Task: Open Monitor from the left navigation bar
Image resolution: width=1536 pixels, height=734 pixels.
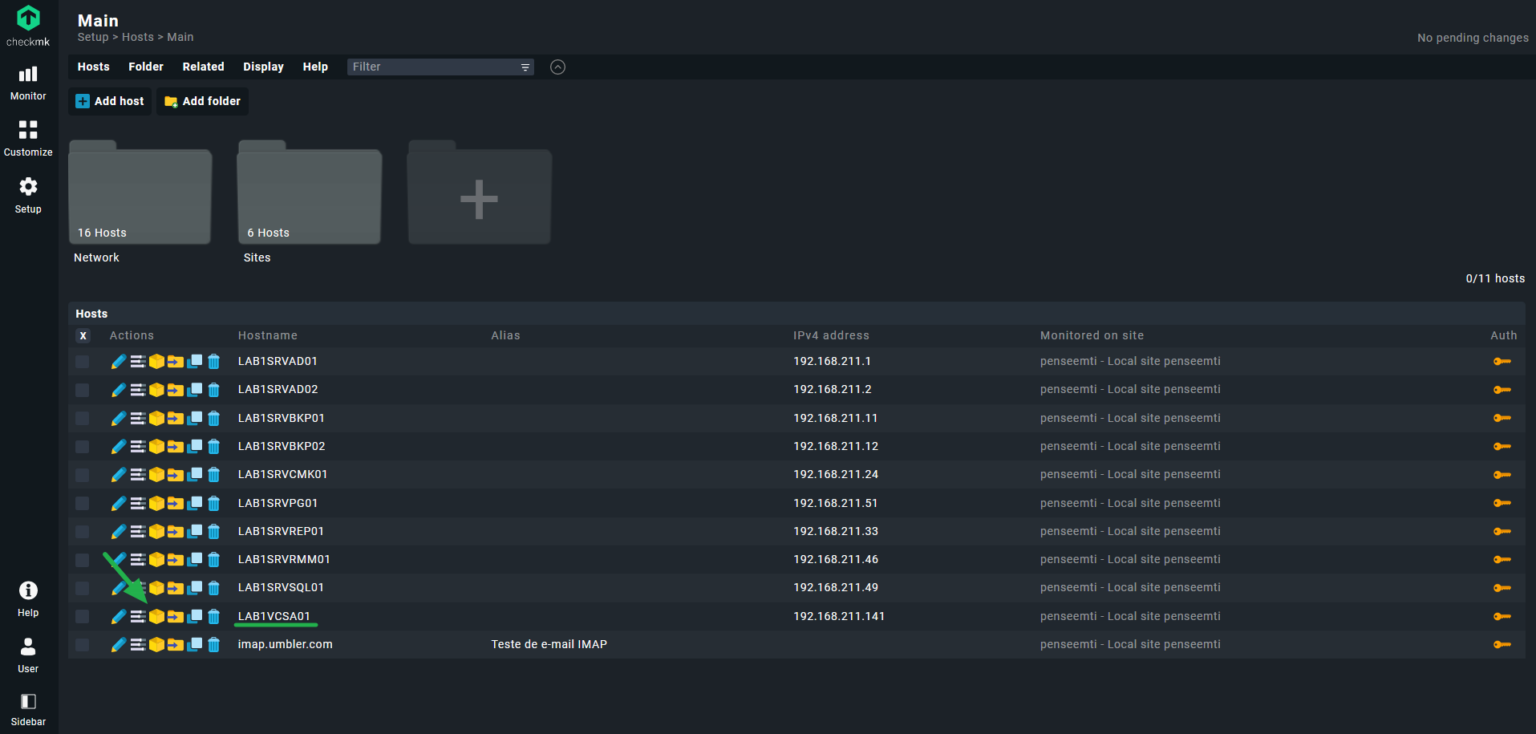Action: pos(28,83)
